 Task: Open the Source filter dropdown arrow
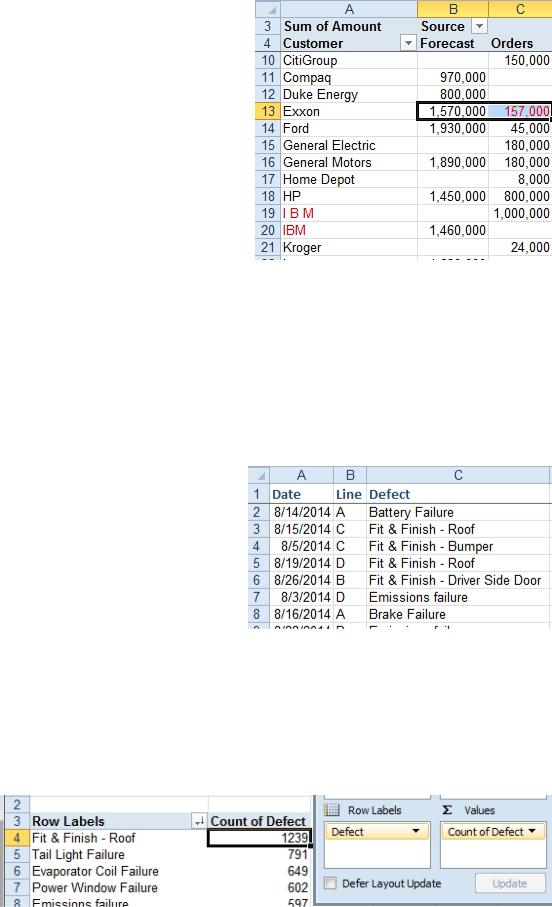click(x=479, y=26)
